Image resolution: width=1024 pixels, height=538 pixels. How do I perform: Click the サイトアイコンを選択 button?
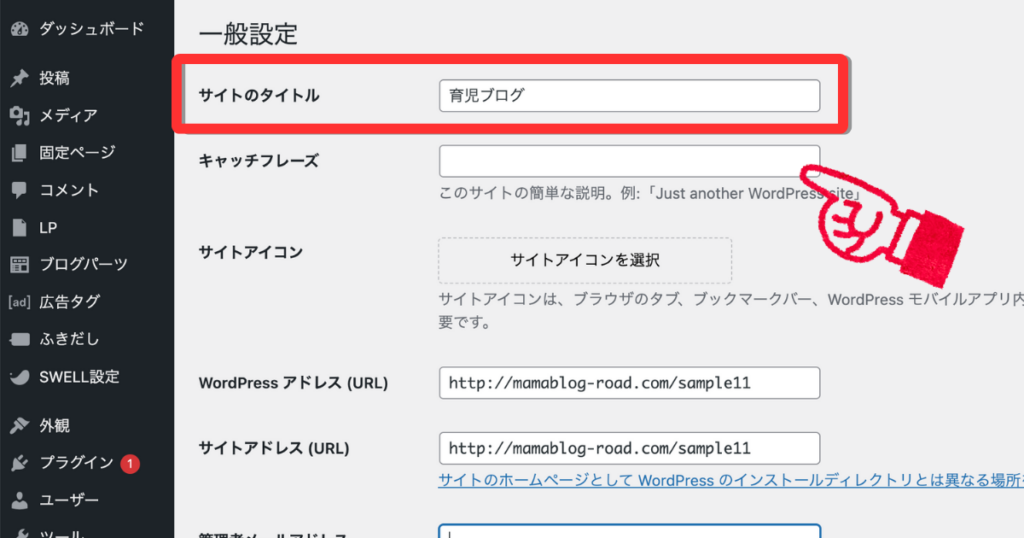click(585, 261)
